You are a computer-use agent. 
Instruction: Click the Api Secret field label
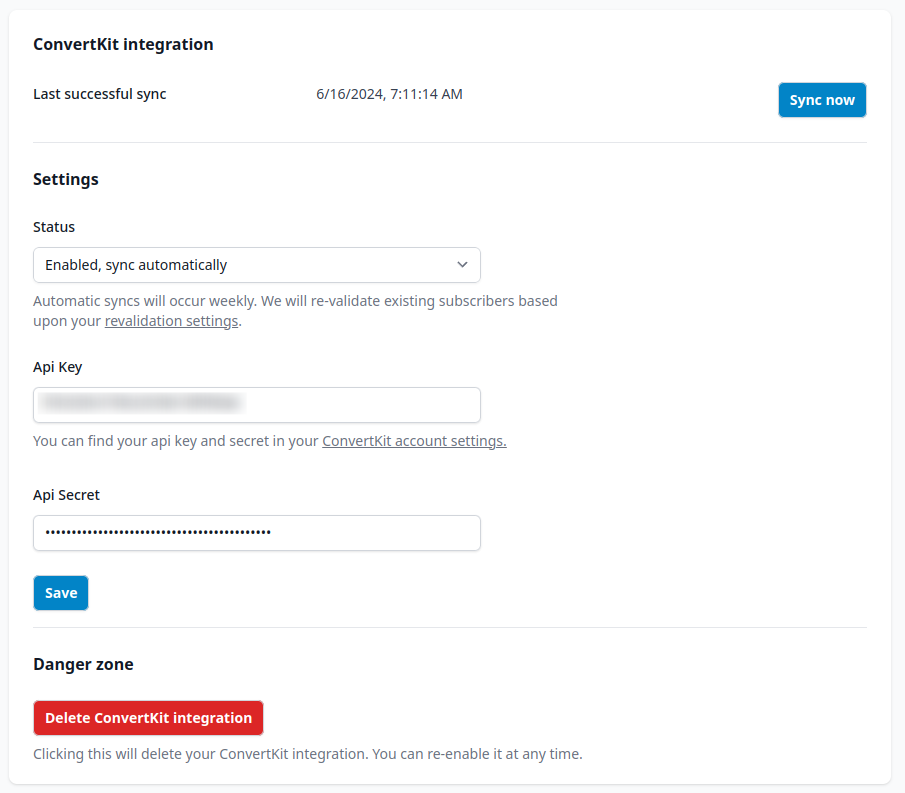[x=66, y=495]
